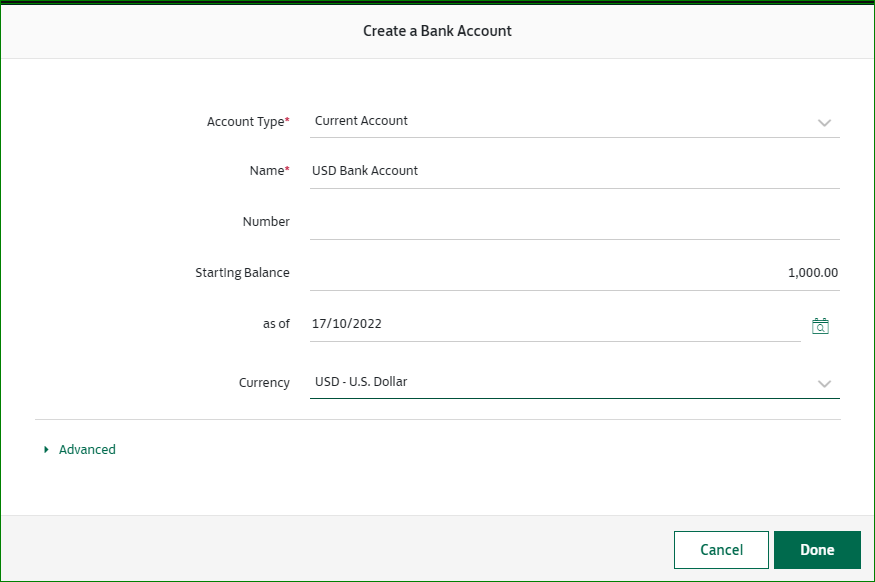
Task: Click the Currency label
Action: point(264,383)
